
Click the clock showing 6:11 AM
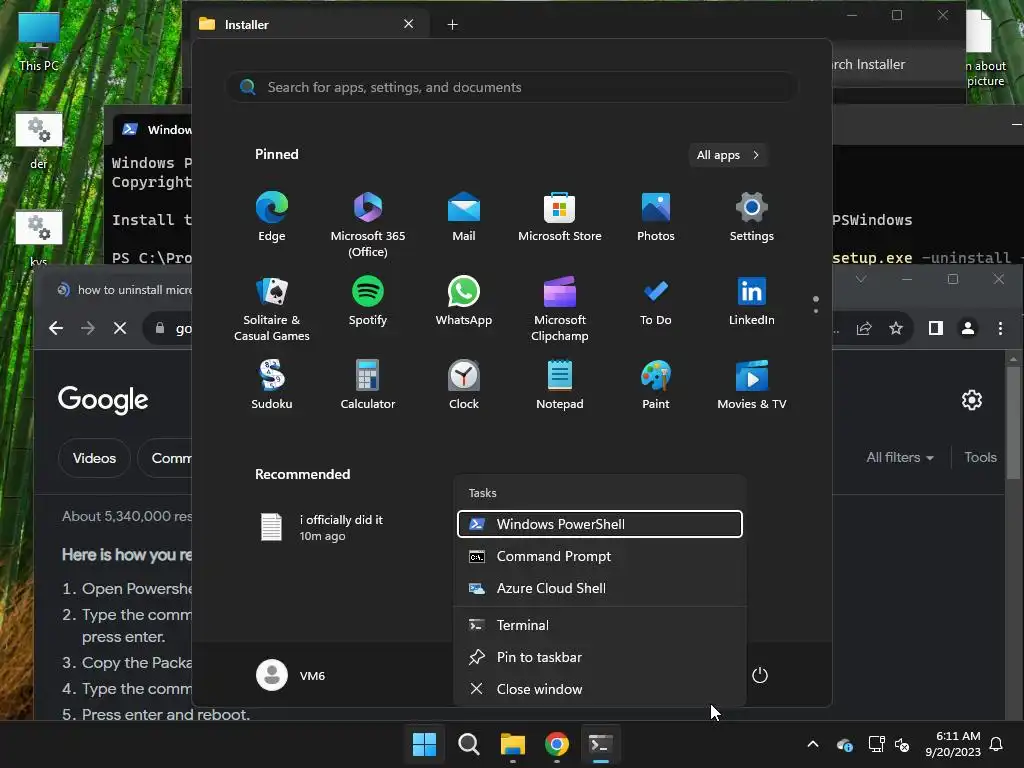[953, 744]
